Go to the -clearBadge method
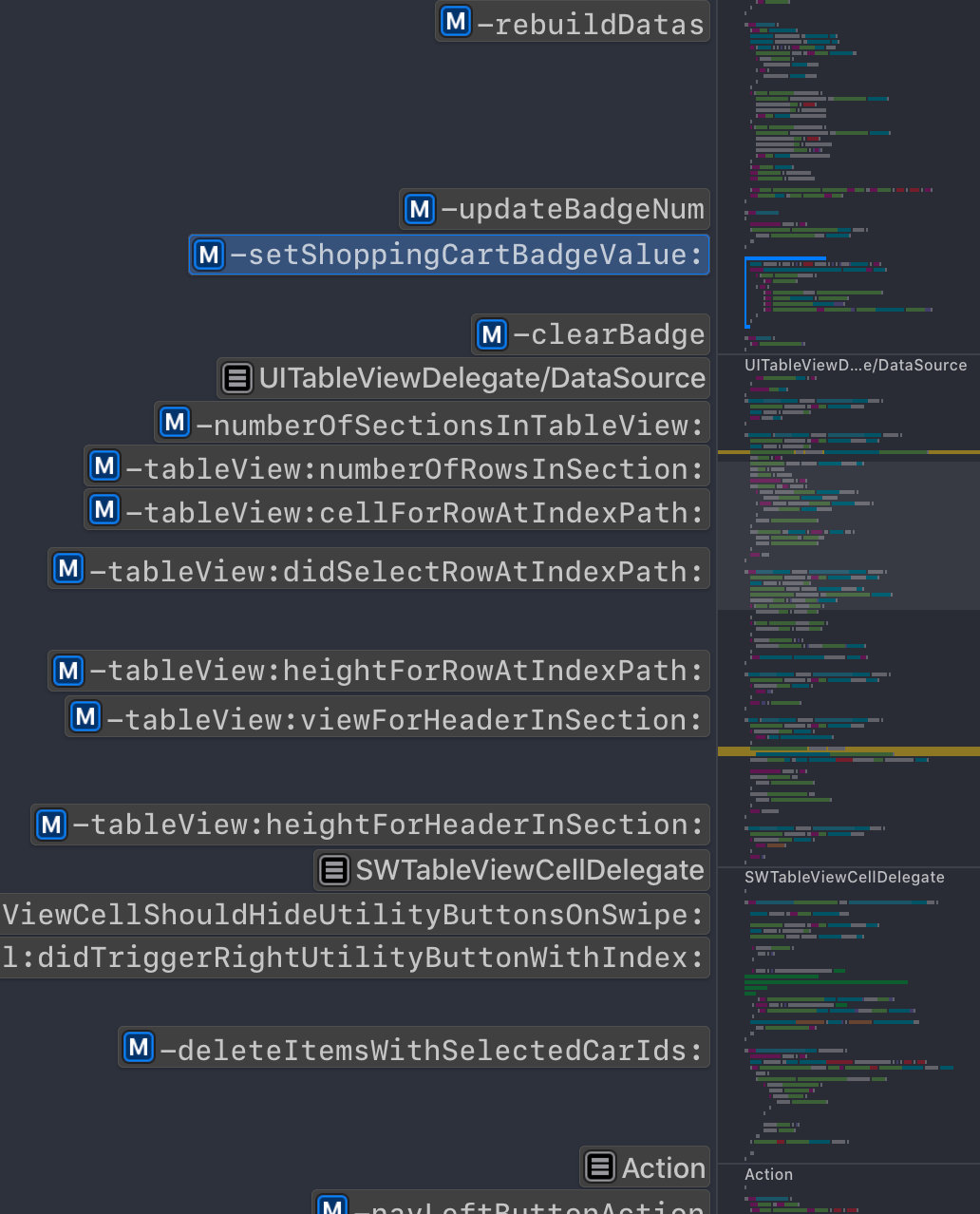This screenshot has width=980, height=1214. tap(591, 334)
